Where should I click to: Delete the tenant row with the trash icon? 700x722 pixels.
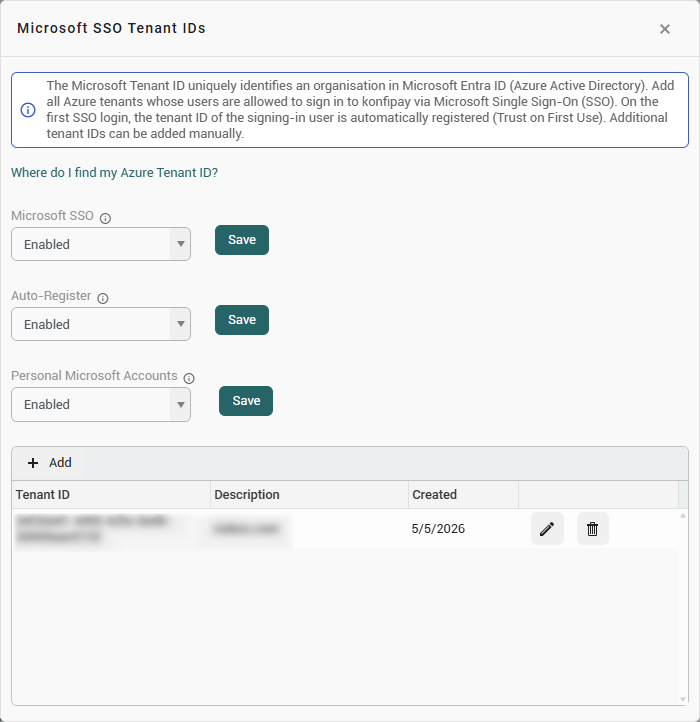[593, 529]
